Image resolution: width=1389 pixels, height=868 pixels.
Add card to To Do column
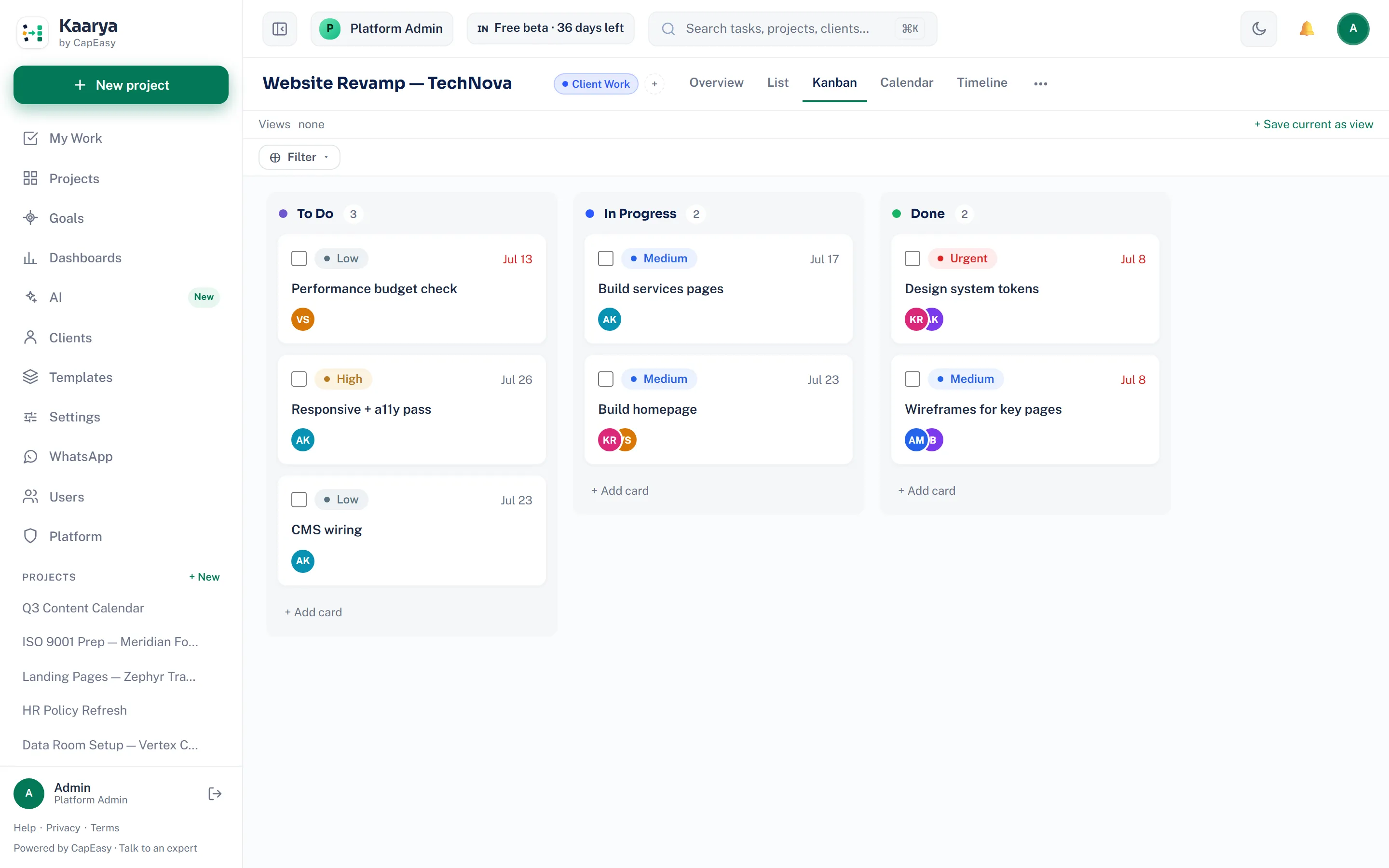pyautogui.click(x=313, y=612)
